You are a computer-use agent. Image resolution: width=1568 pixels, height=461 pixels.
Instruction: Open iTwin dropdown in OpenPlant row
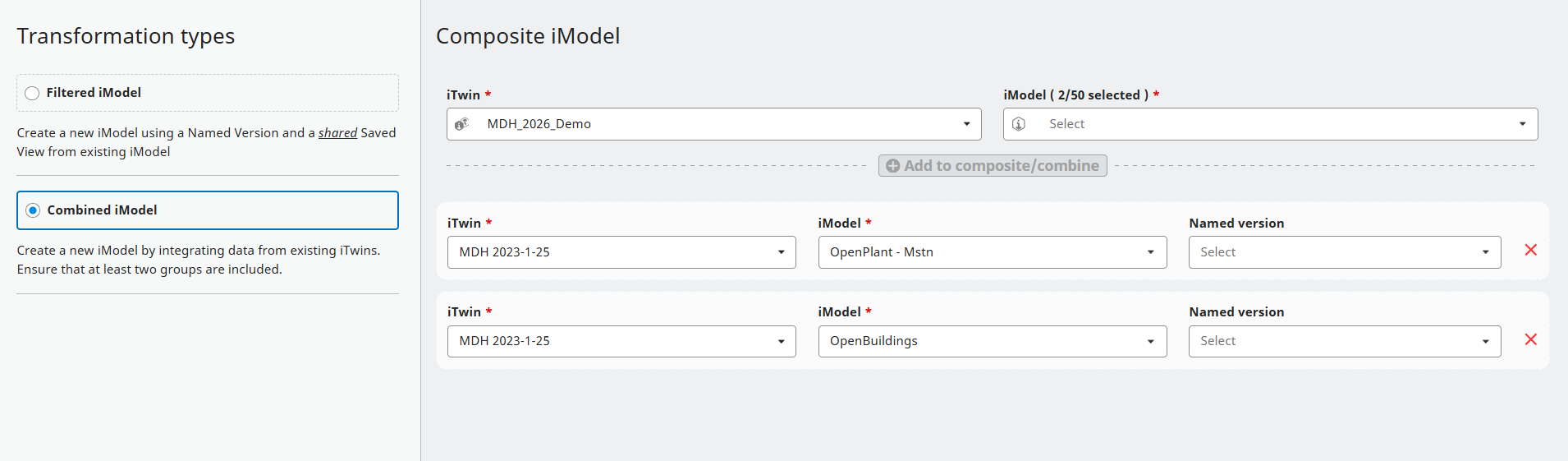pos(781,252)
